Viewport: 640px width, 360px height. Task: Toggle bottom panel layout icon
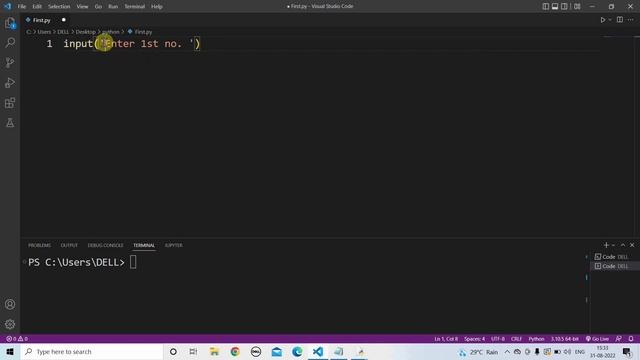555,7
